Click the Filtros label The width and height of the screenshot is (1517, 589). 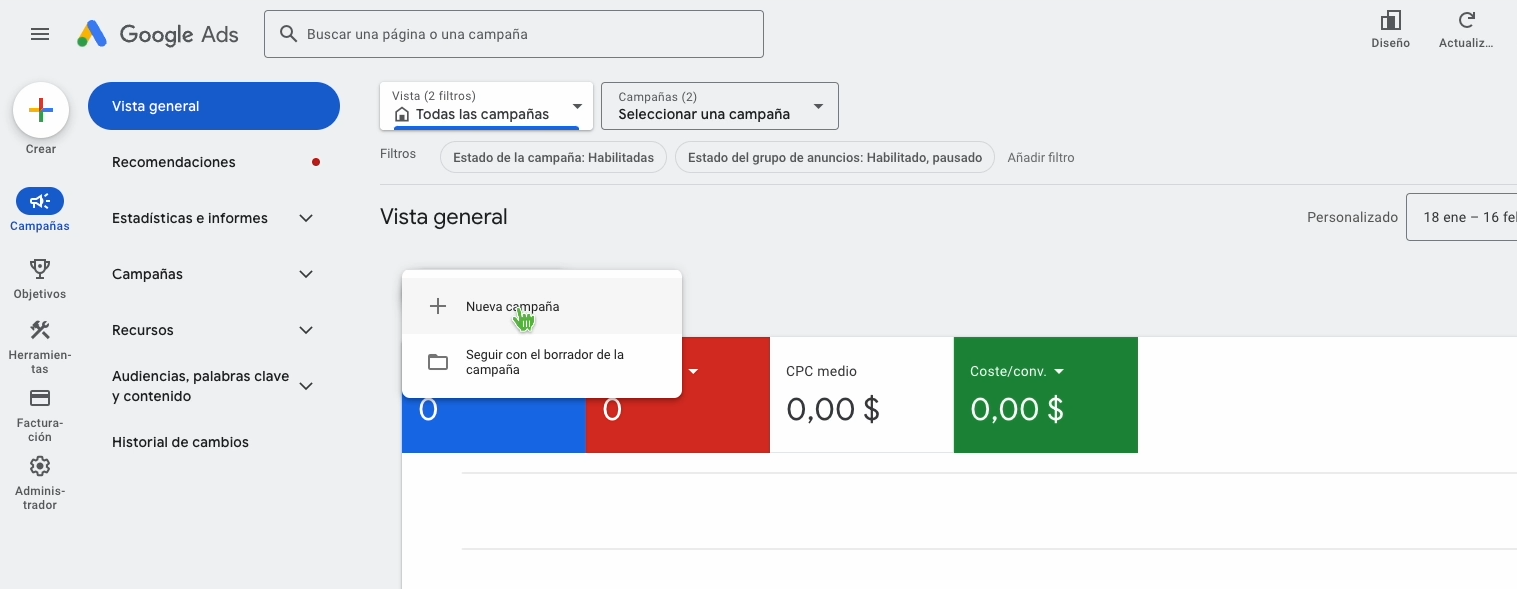(398, 154)
